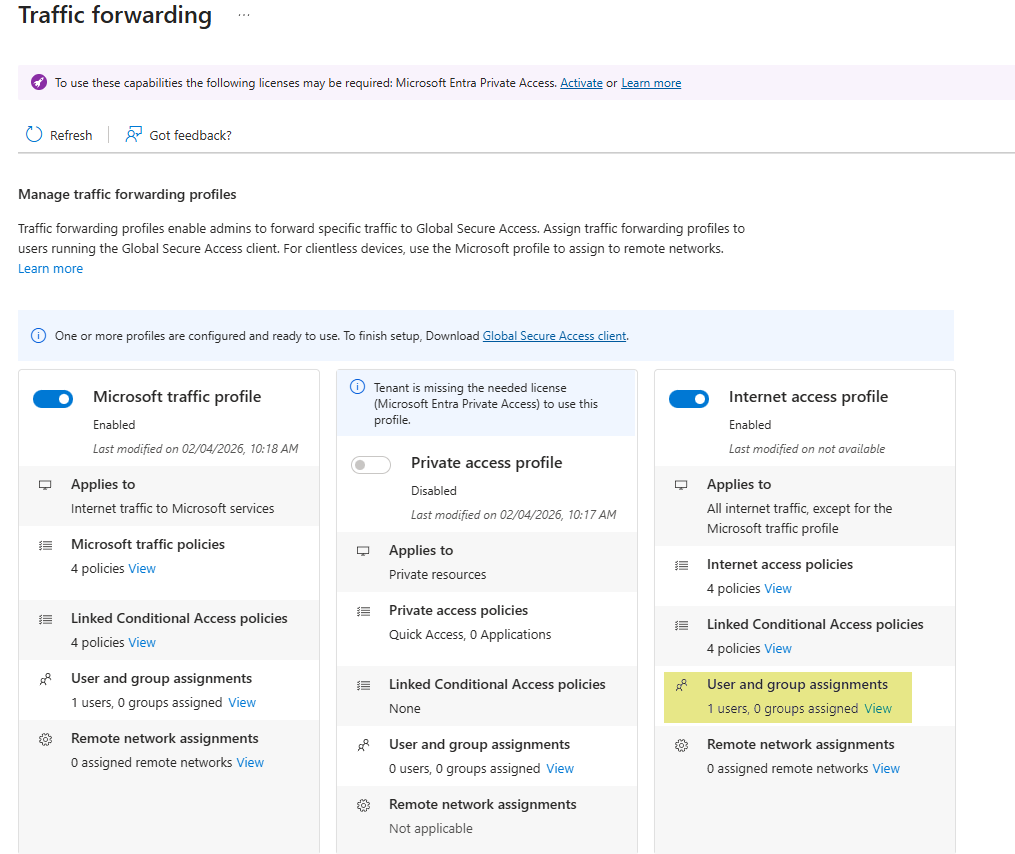Click gear icon for Internet profile remote networks
Screen dimensions: 1015x854
(x=682, y=745)
